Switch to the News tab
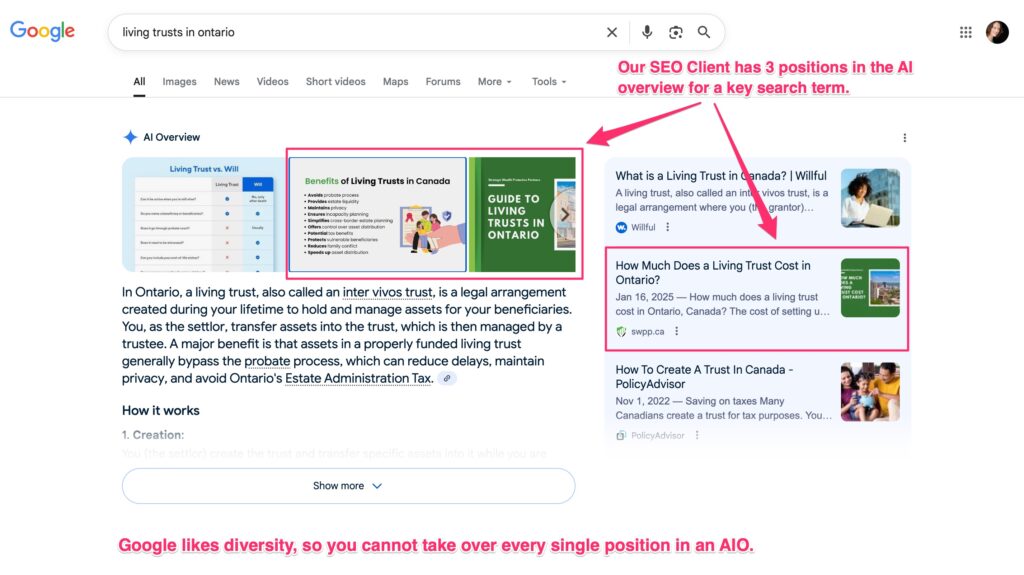This screenshot has width=1024, height=575. click(x=227, y=82)
